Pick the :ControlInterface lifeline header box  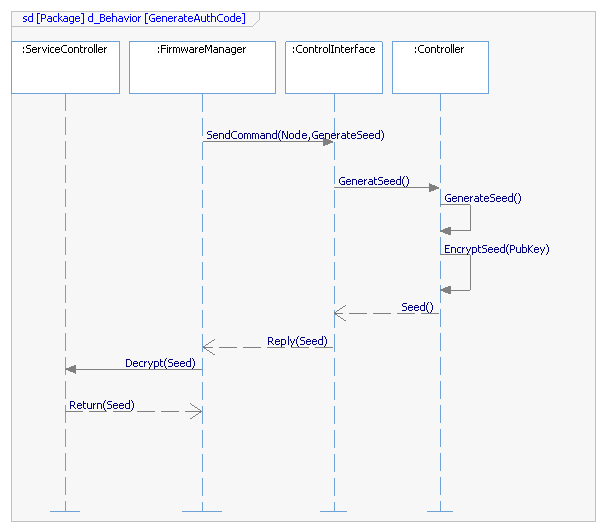[x=334, y=67]
